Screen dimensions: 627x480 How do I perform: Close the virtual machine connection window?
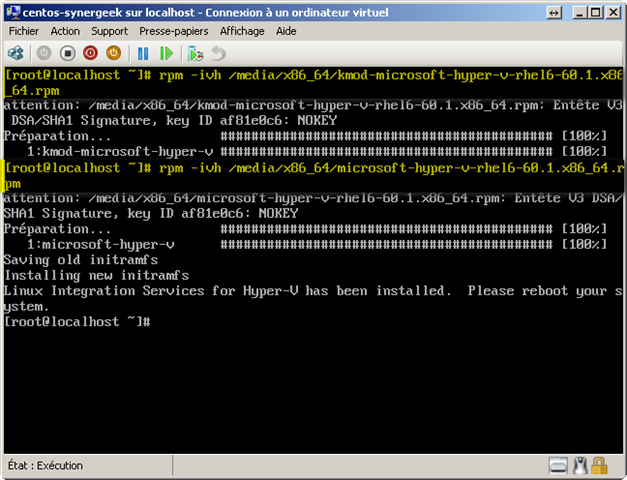613,13
